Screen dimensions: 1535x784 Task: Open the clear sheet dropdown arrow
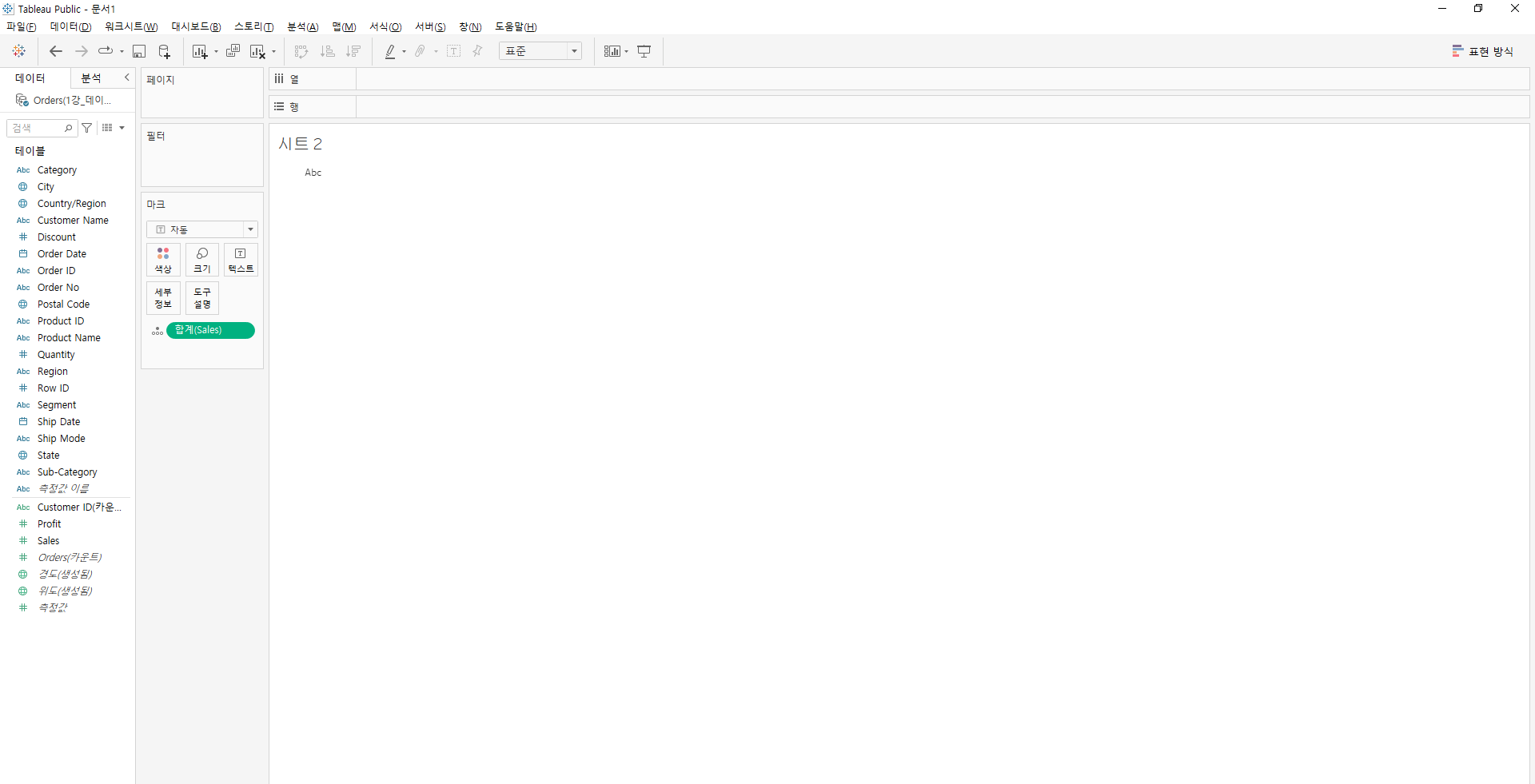click(x=273, y=52)
